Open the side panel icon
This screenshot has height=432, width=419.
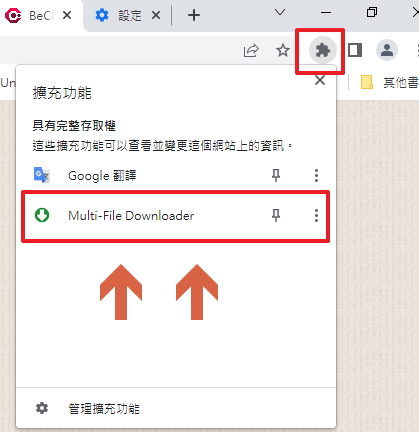pos(355,50)
